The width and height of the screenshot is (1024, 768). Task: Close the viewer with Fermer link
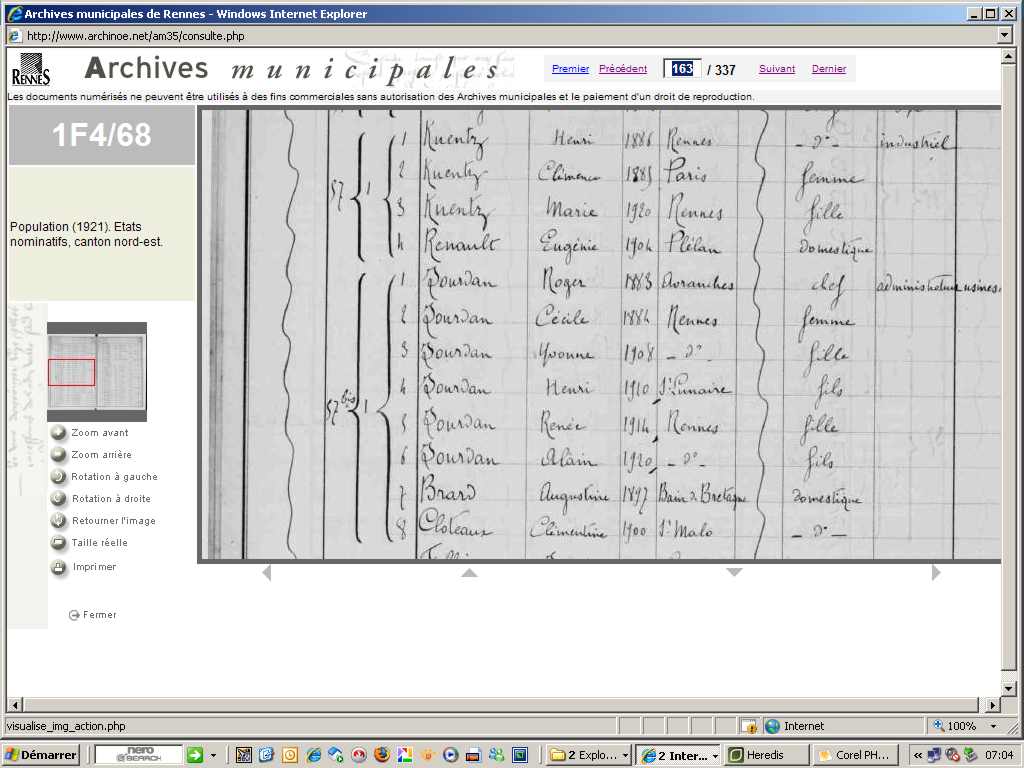coord(93,615)
